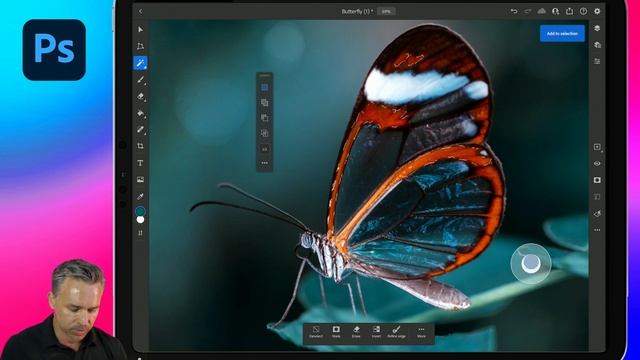The width and height of the screenshot is (640, 360).
Task: Choose subtract from selection mode icon
Action: (x=264, y=118)
